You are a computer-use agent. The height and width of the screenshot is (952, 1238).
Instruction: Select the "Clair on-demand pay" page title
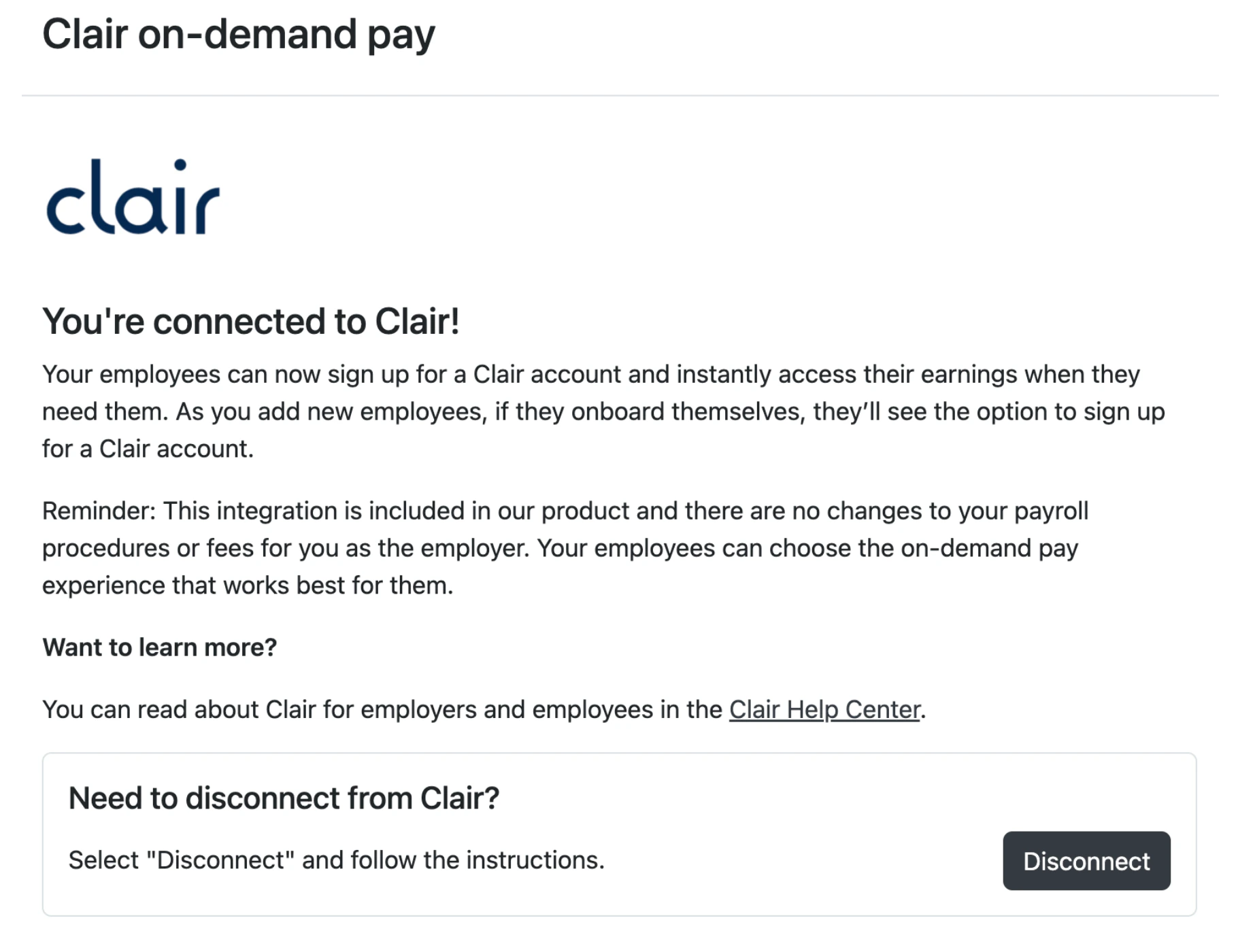pyautogui.click(x=239, y=34)
